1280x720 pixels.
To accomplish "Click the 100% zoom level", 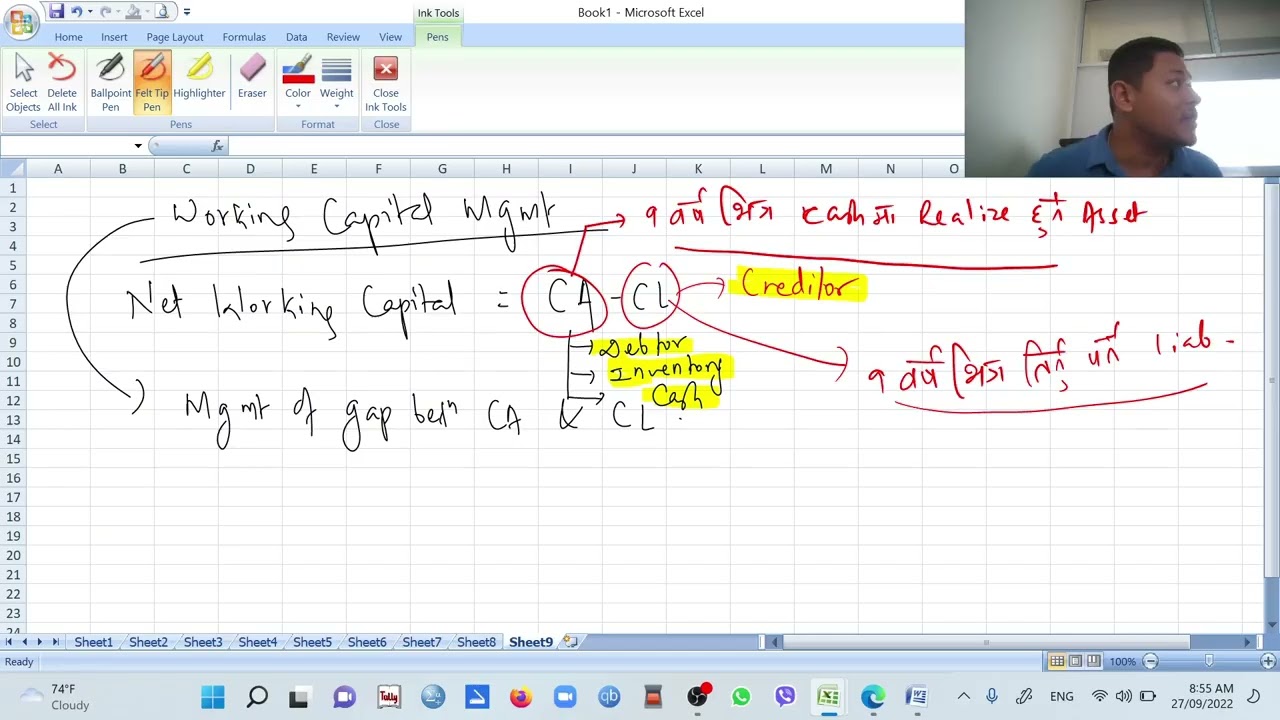I will tap(1122, 662).
